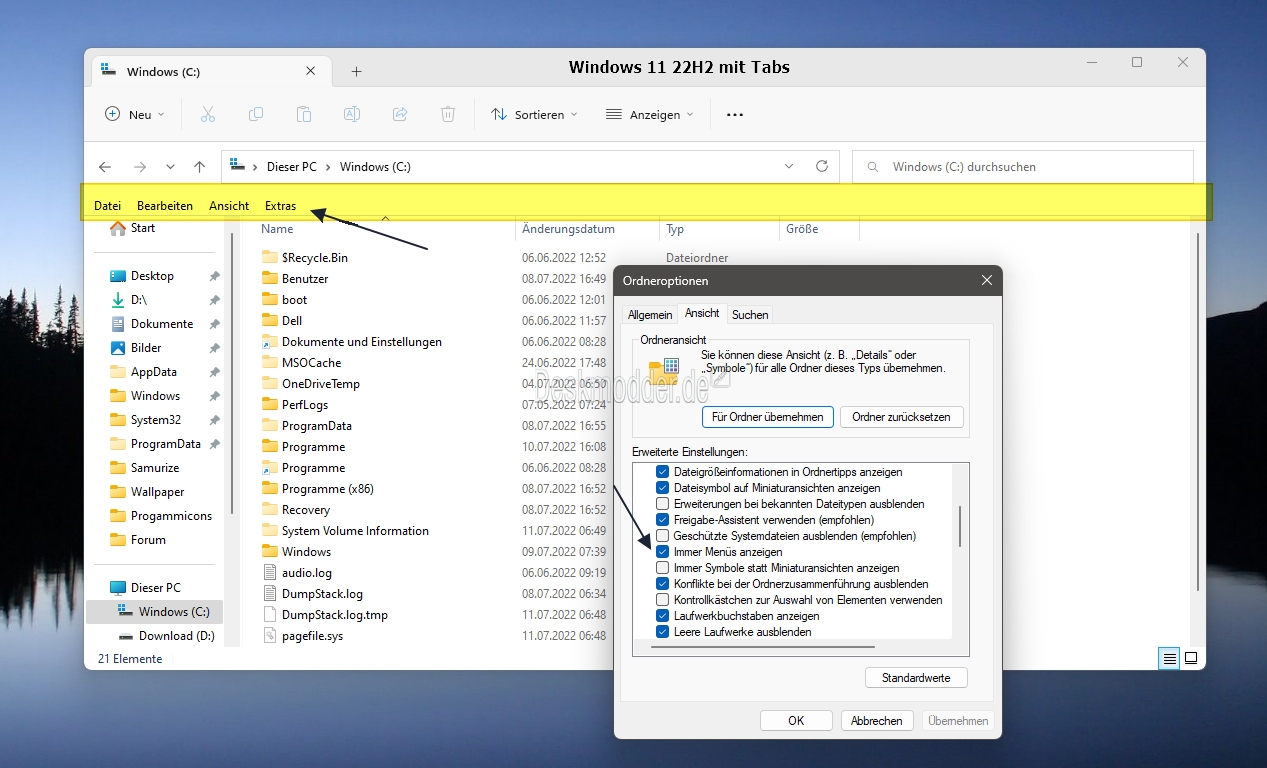Add a new Explorer tab
1267x768 pixels.
pos(356,71)
